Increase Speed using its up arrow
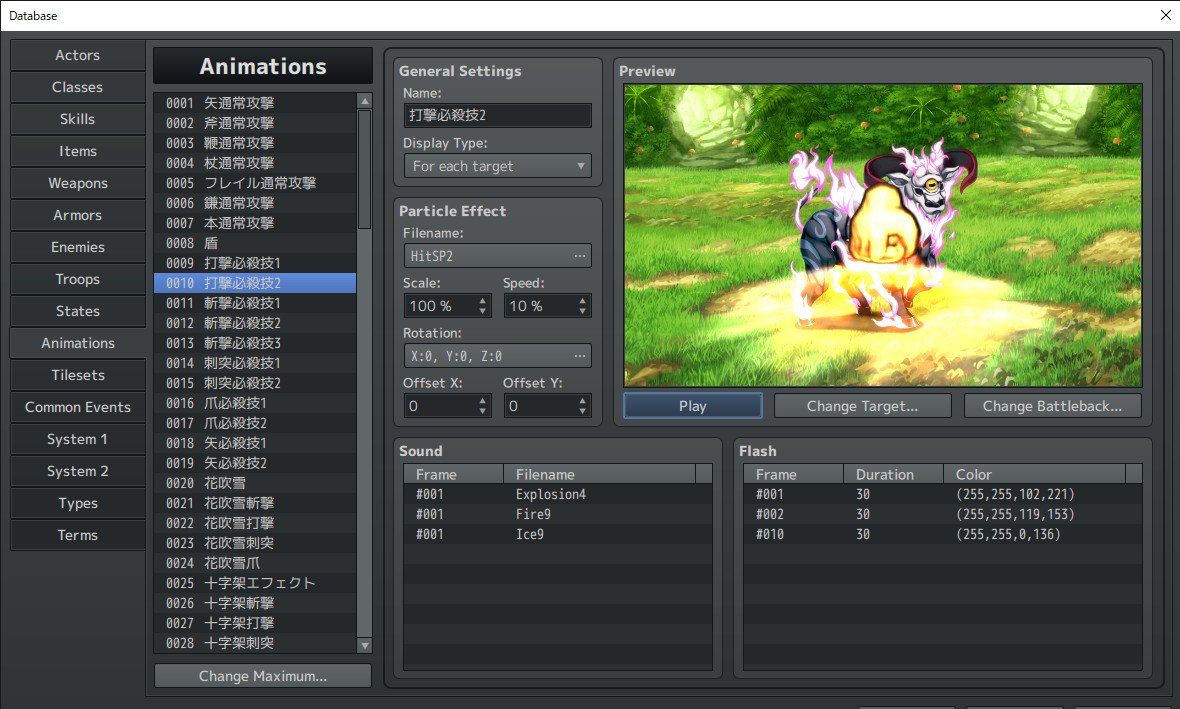 [x=581, y=300]
